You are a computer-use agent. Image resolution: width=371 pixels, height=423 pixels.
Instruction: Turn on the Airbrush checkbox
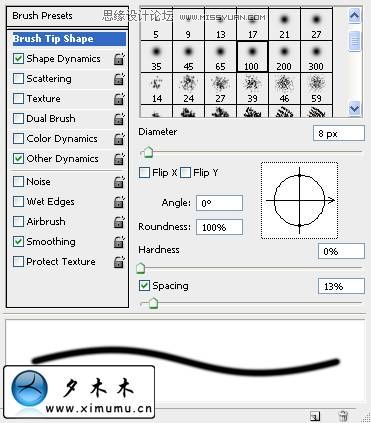(18, 222)
